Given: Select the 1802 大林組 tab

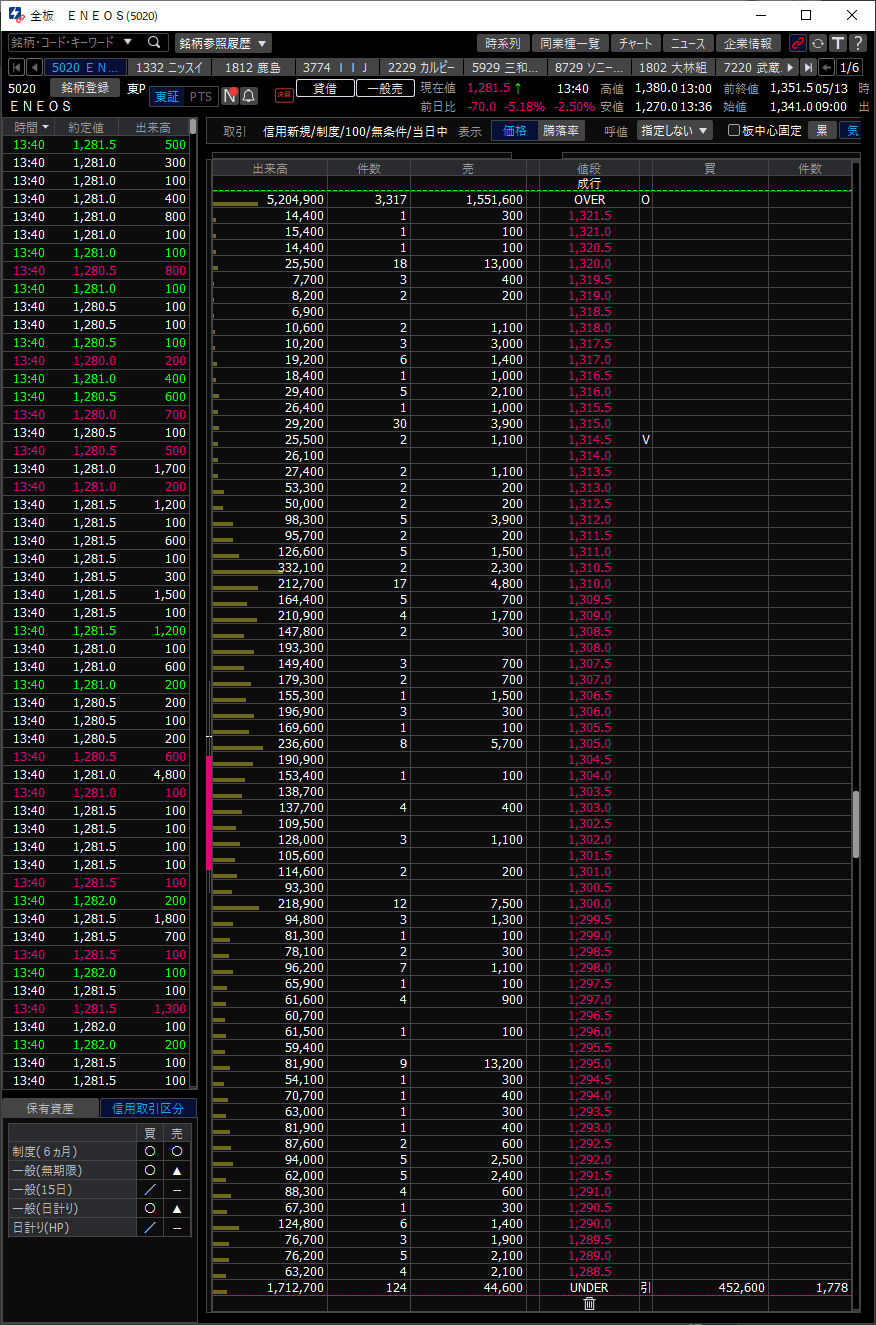Looking at the screenshot, I should [x=673, y=68].
